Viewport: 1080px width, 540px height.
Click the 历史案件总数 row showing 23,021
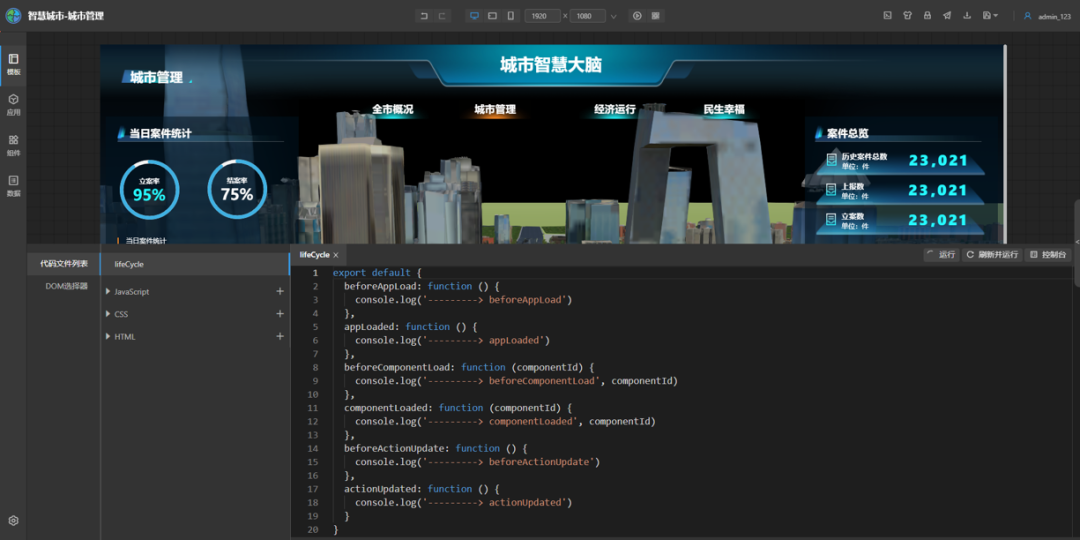click(901, 160)
